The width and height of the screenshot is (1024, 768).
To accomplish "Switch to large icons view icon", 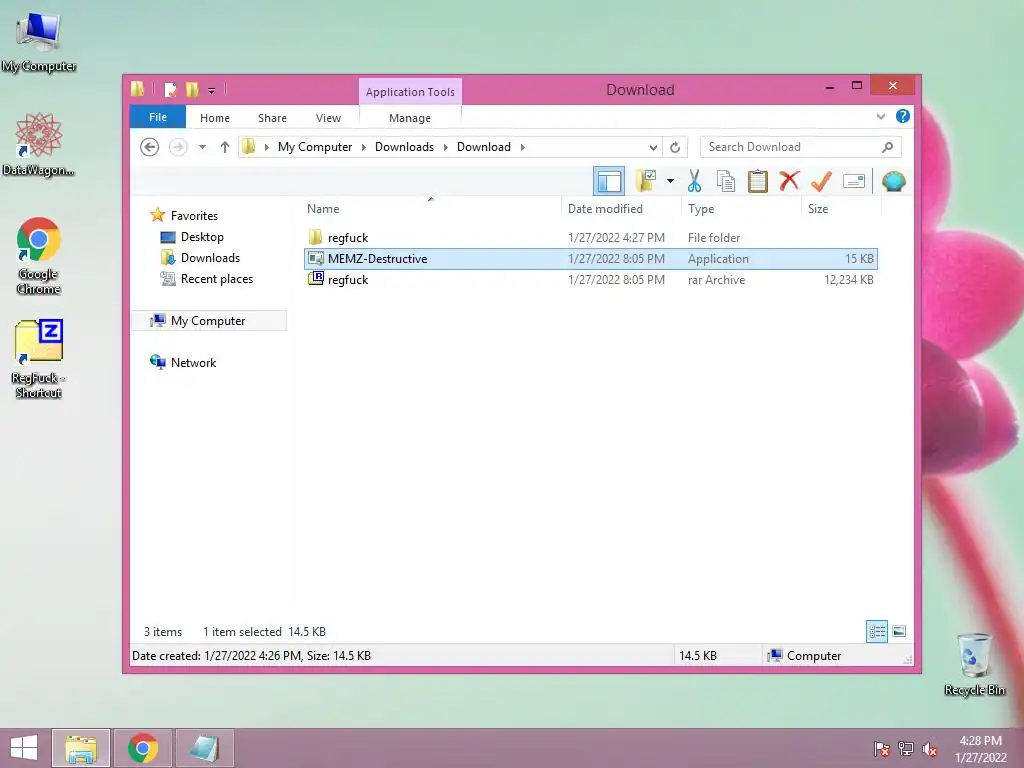I will 899,632.
